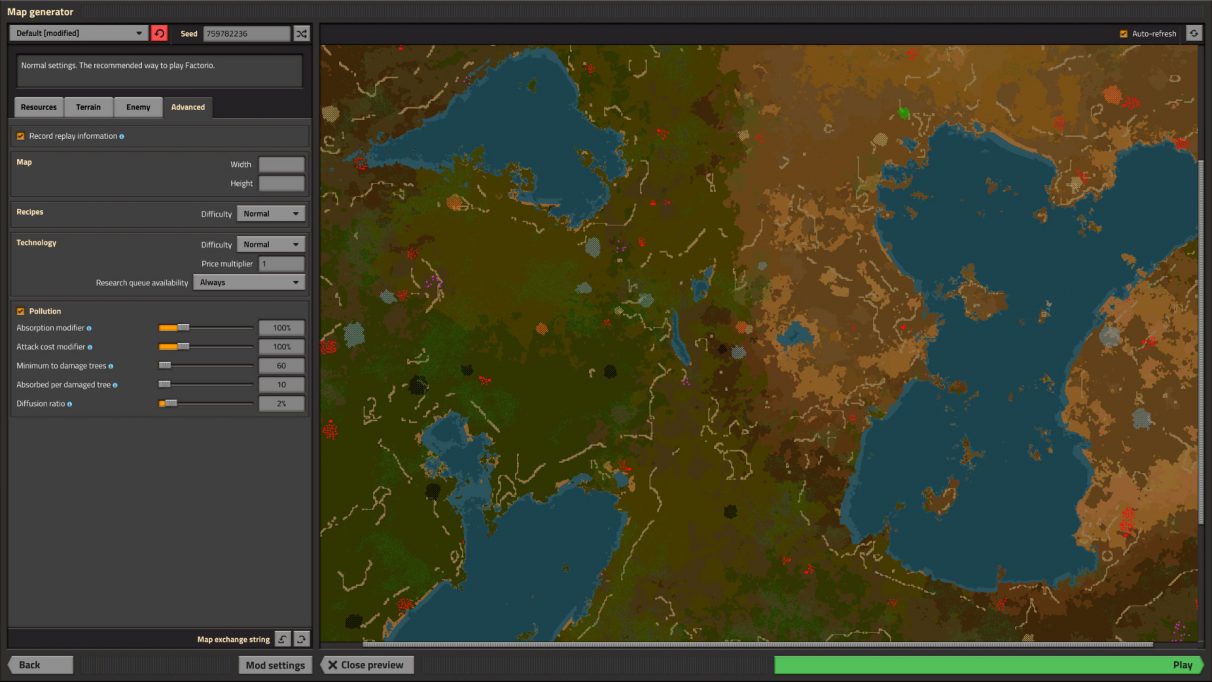Start the game with Play

pyautogui.click(x=988, y=665)
